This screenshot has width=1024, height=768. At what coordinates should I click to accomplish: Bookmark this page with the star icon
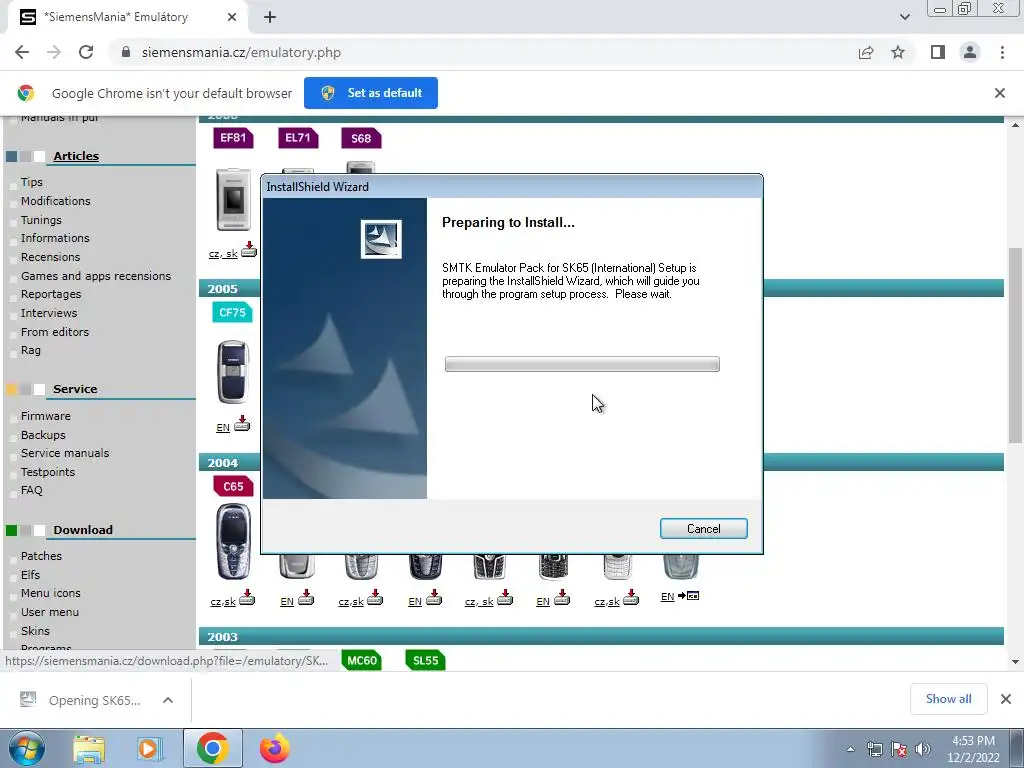[x=898, y=52]
